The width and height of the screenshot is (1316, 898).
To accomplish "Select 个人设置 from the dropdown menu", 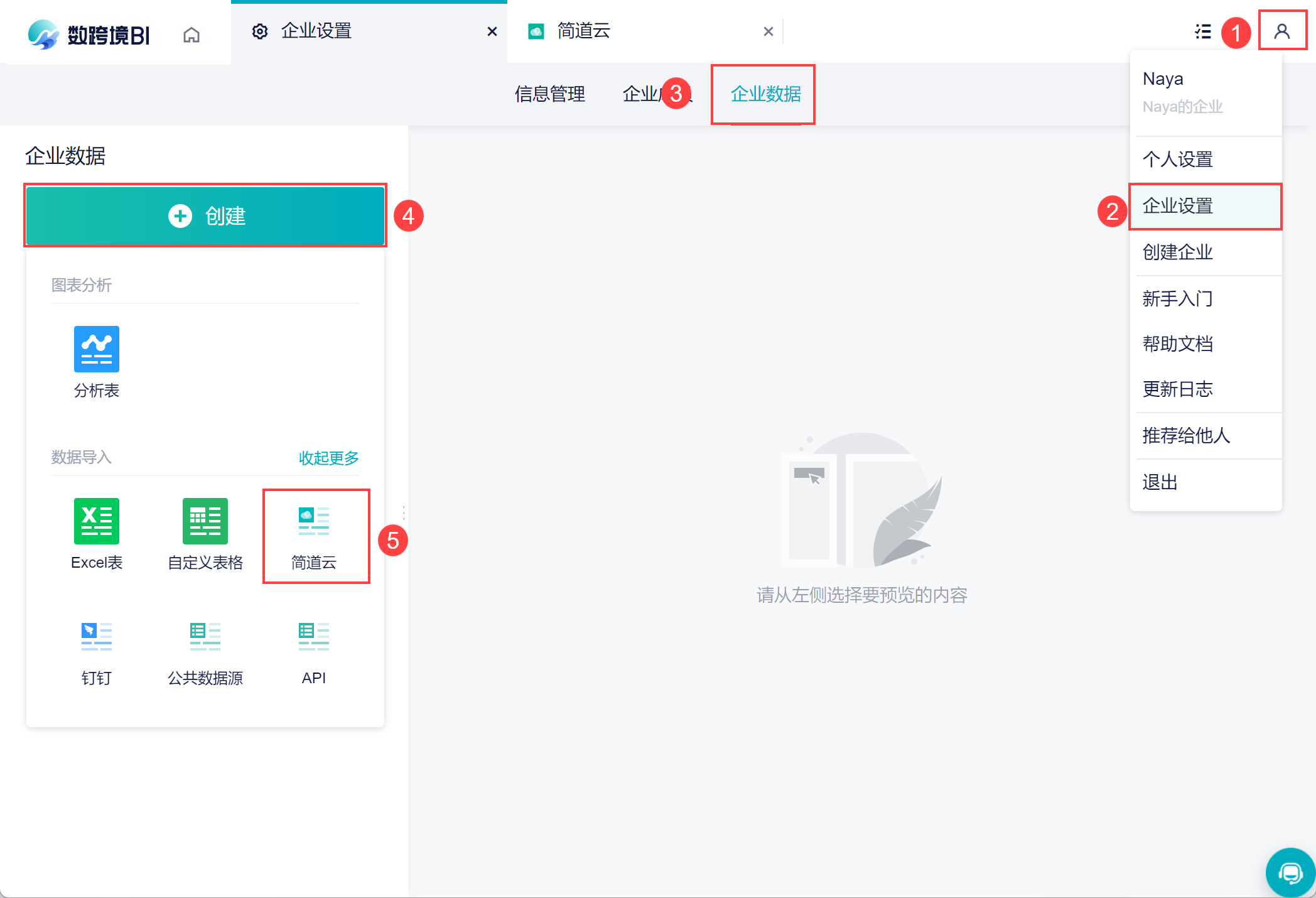I will (1177, 160).
